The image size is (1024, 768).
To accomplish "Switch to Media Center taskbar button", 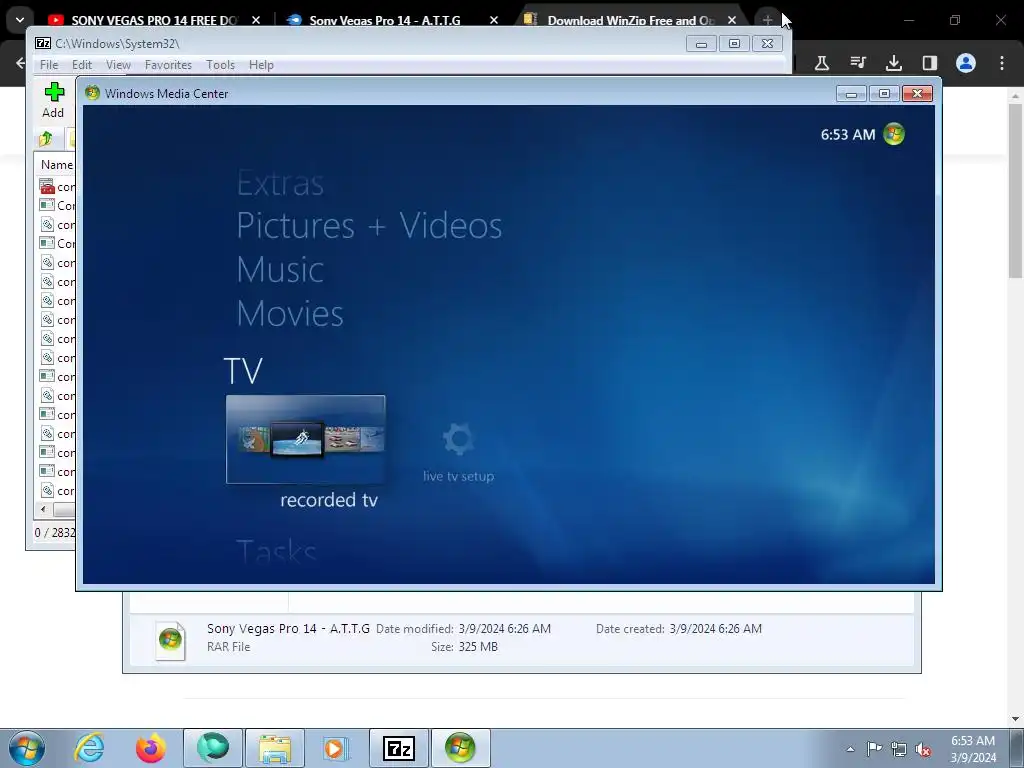I will (x=461, y=748).
